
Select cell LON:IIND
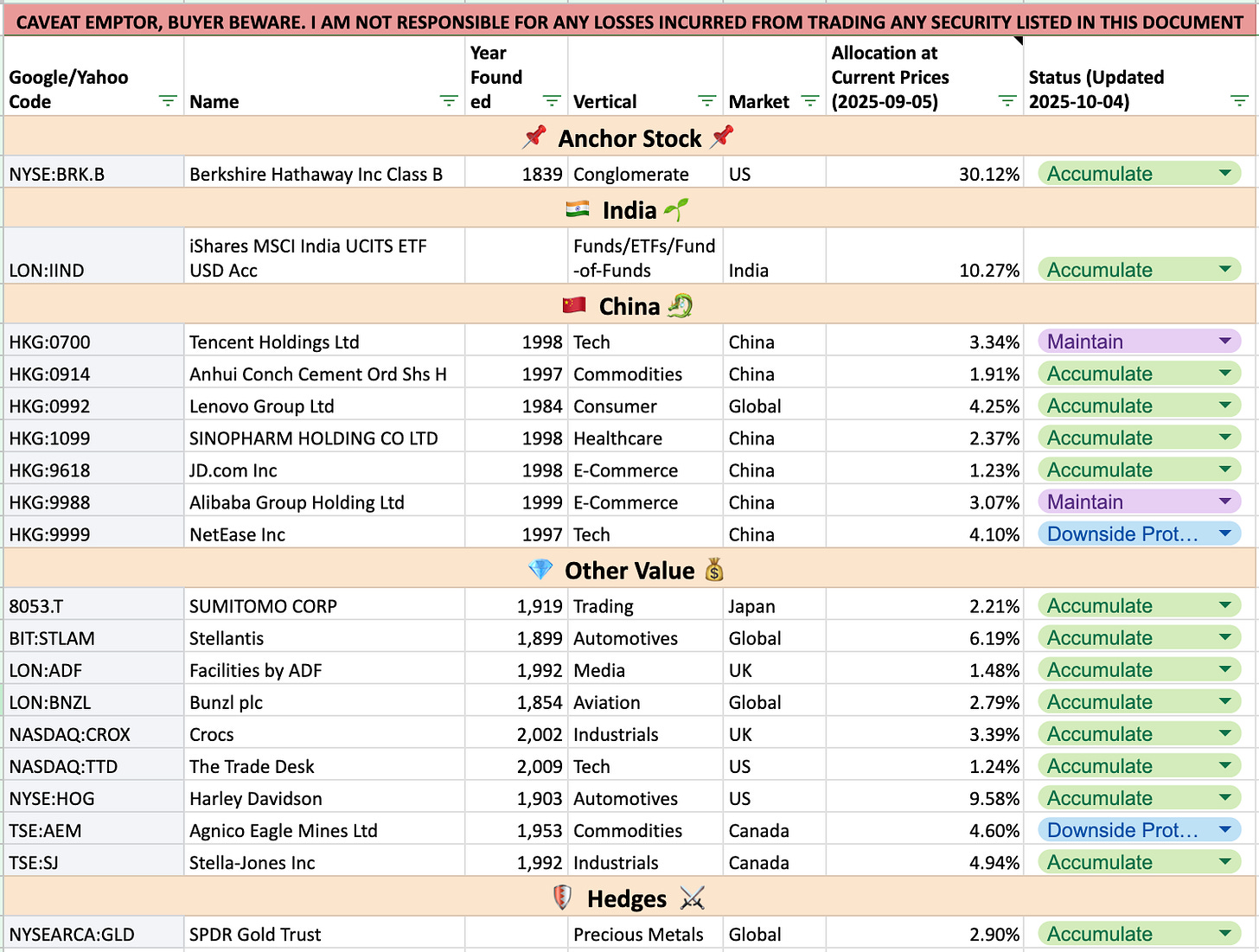(x=93, y=256)
